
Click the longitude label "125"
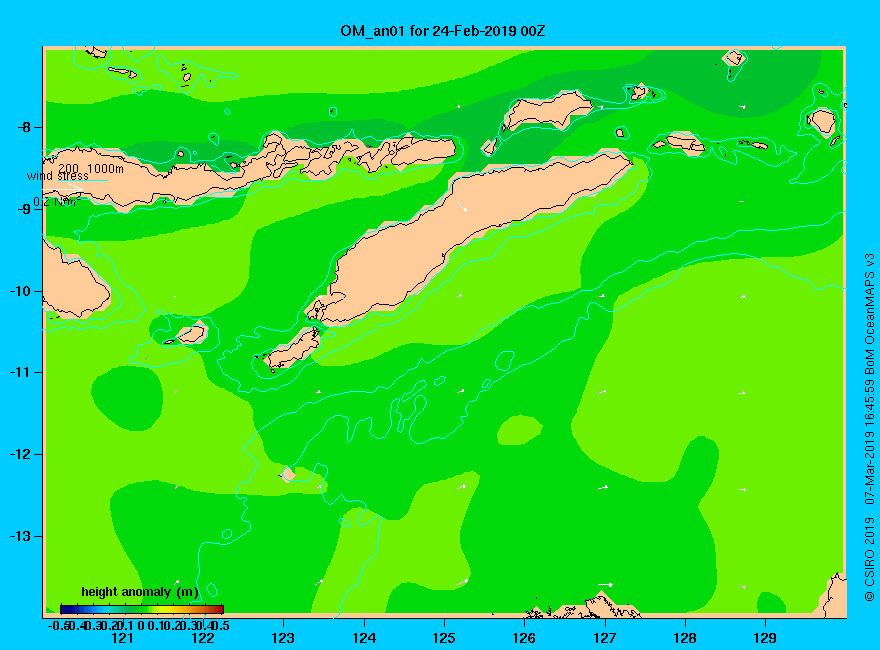point(444,638)
